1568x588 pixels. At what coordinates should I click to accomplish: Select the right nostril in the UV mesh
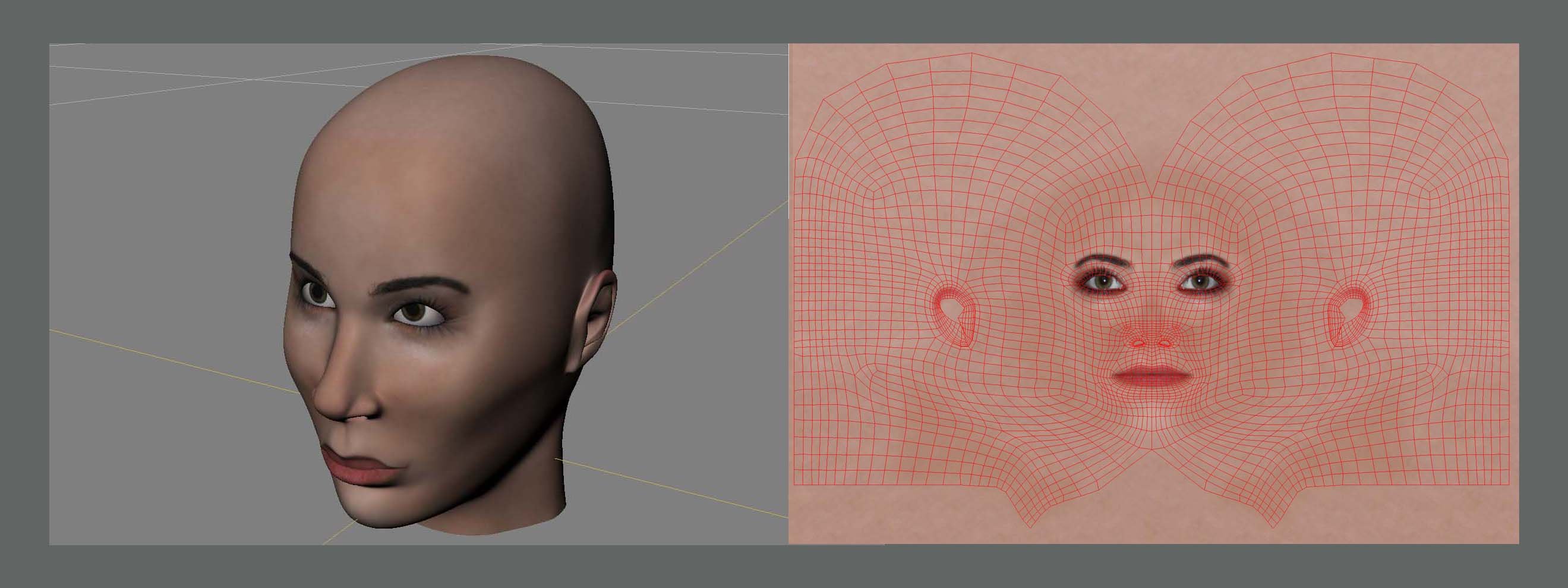tap(1164, 343)
